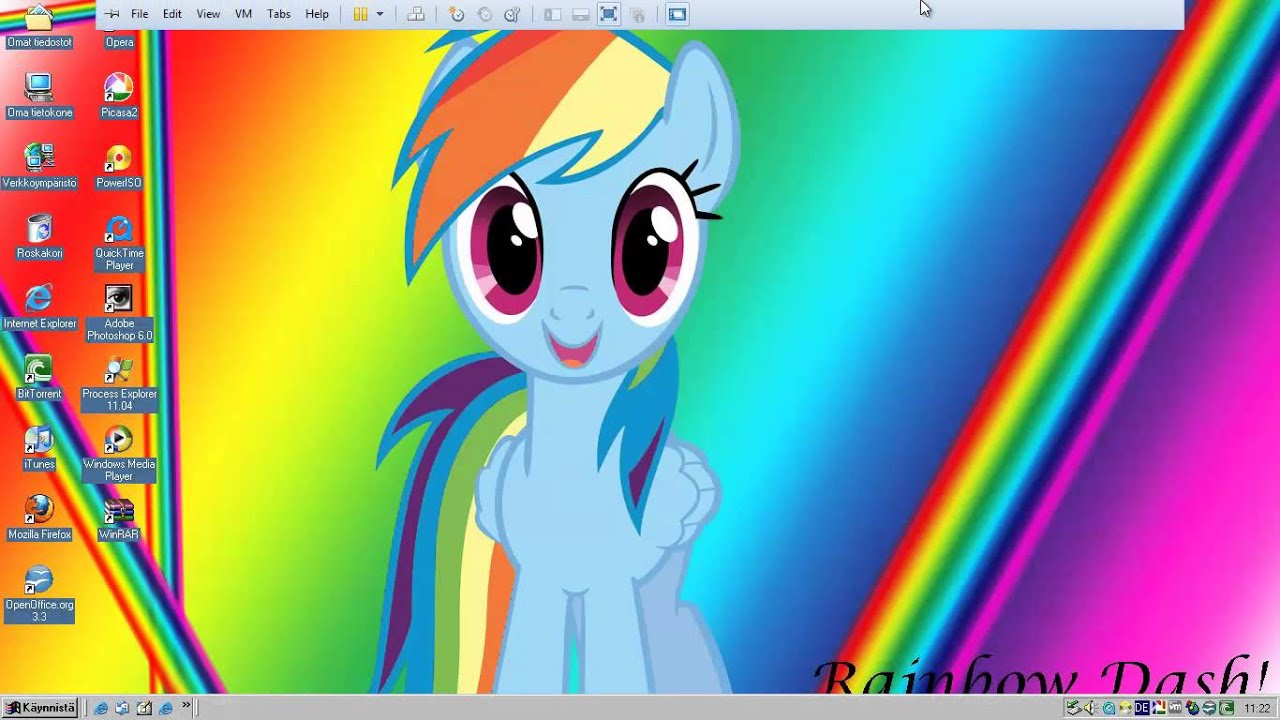Open the snapshot manager toolbar icon

pyautogui.click(x=513, y=14)
